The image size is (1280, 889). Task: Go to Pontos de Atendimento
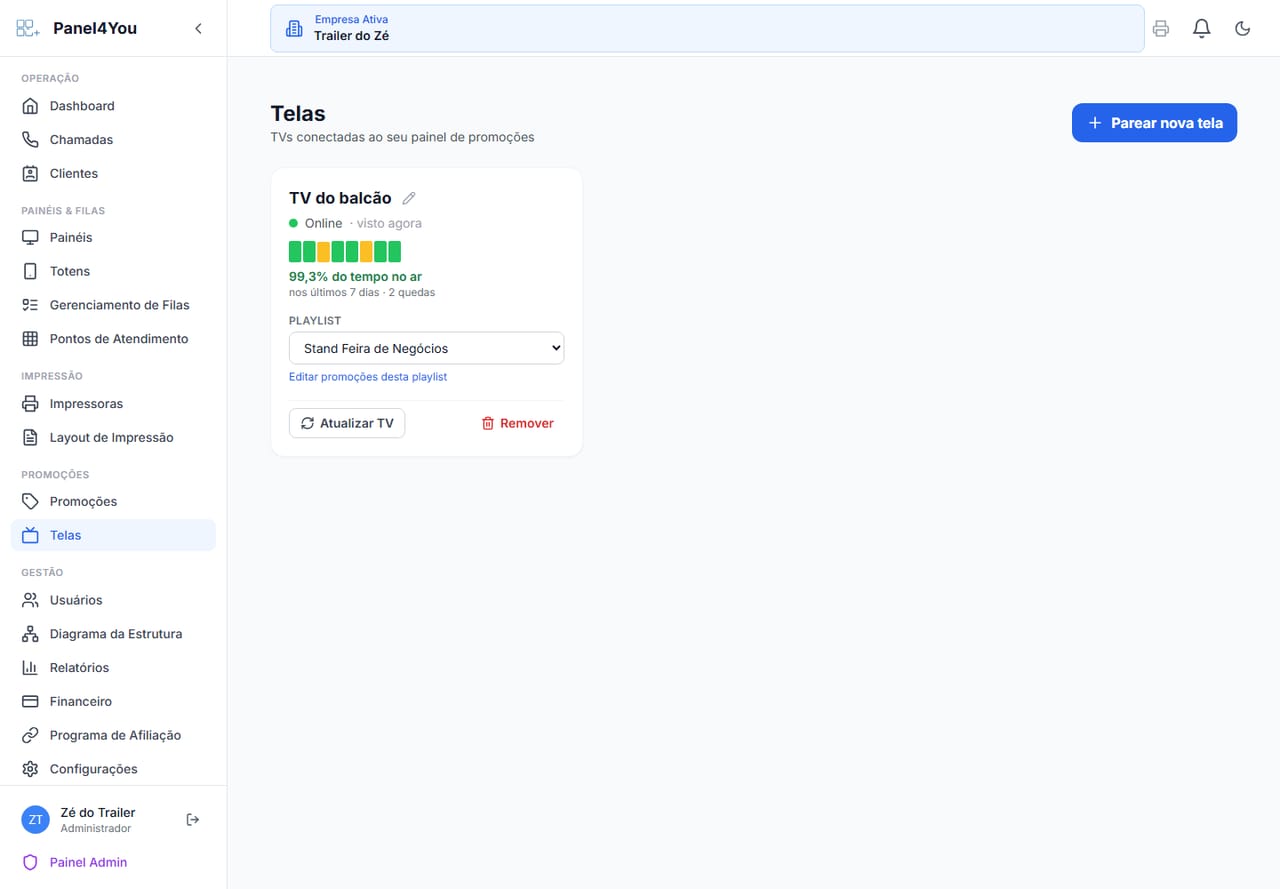[113, 339]
